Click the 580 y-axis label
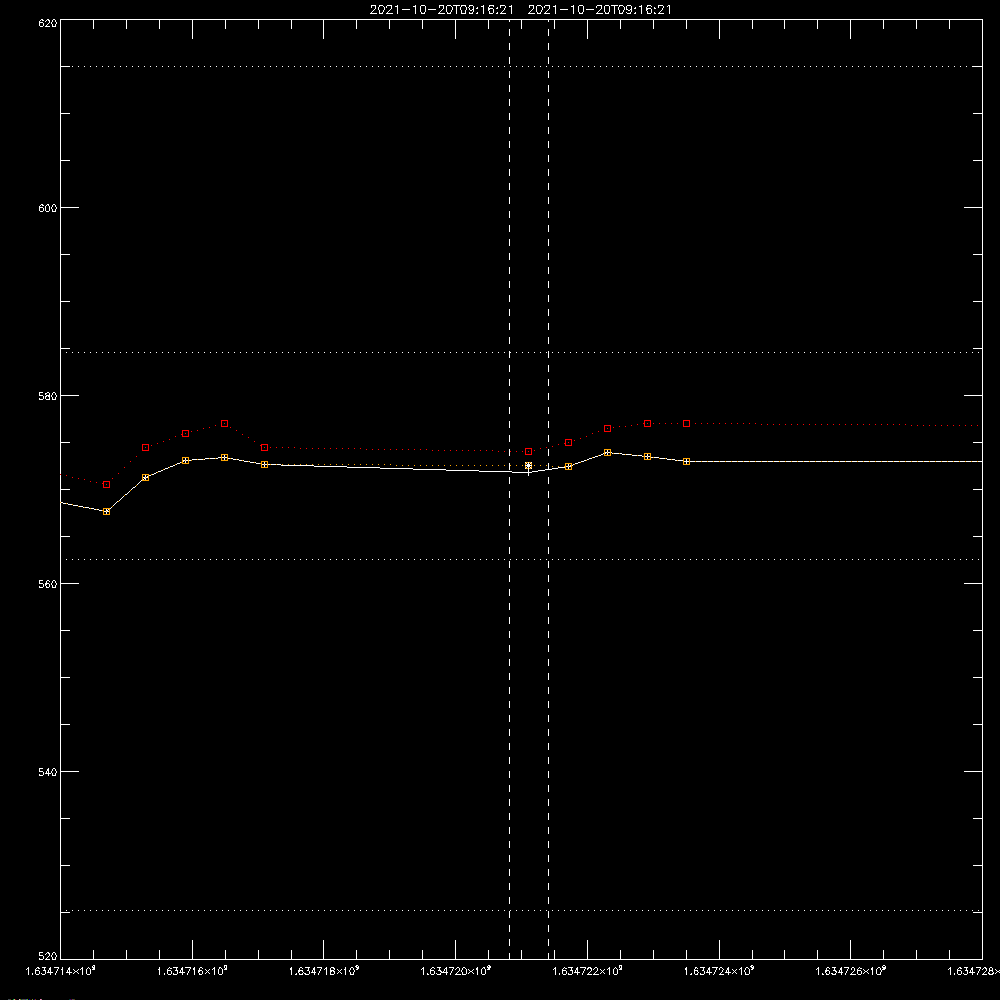Image resolution: width=1000 pixels, height=1000 pixels. [x=48, y=396]
